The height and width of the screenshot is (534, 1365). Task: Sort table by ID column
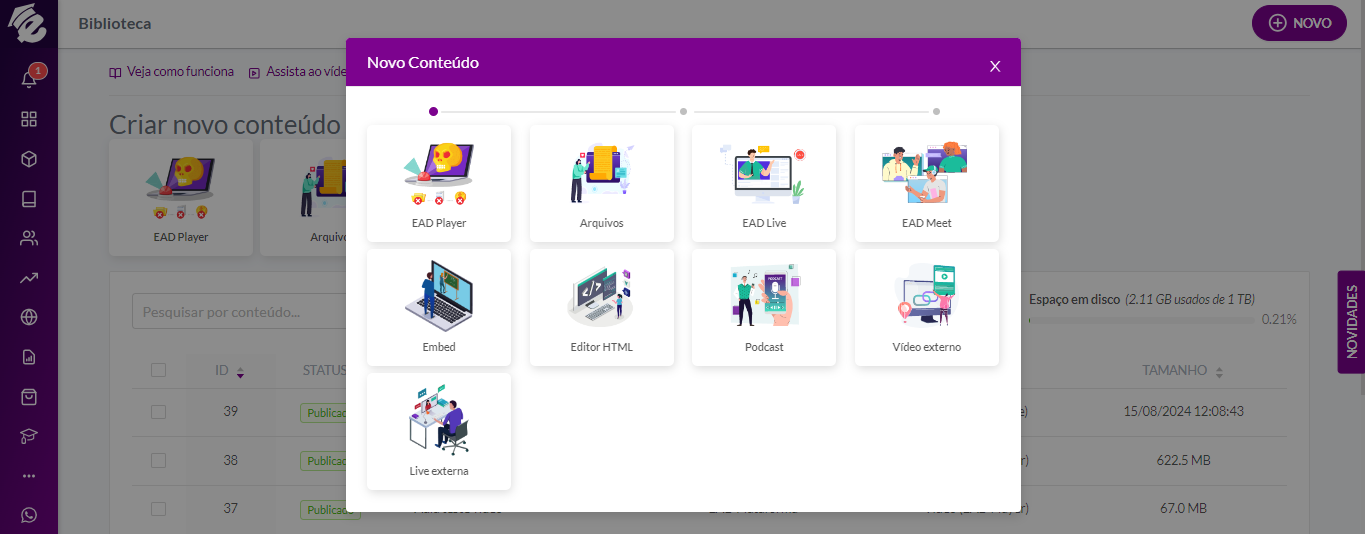click(230, 370)
